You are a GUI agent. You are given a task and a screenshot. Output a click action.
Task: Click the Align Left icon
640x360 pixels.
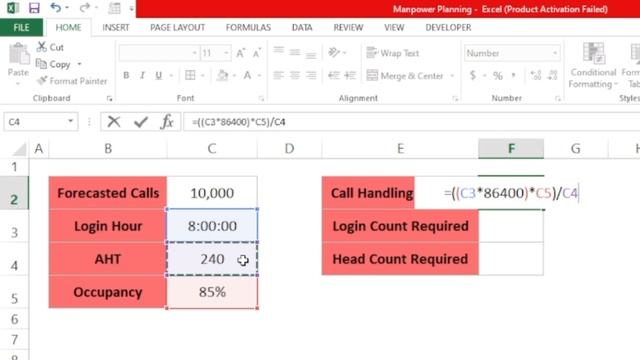(x=278, y=76)
